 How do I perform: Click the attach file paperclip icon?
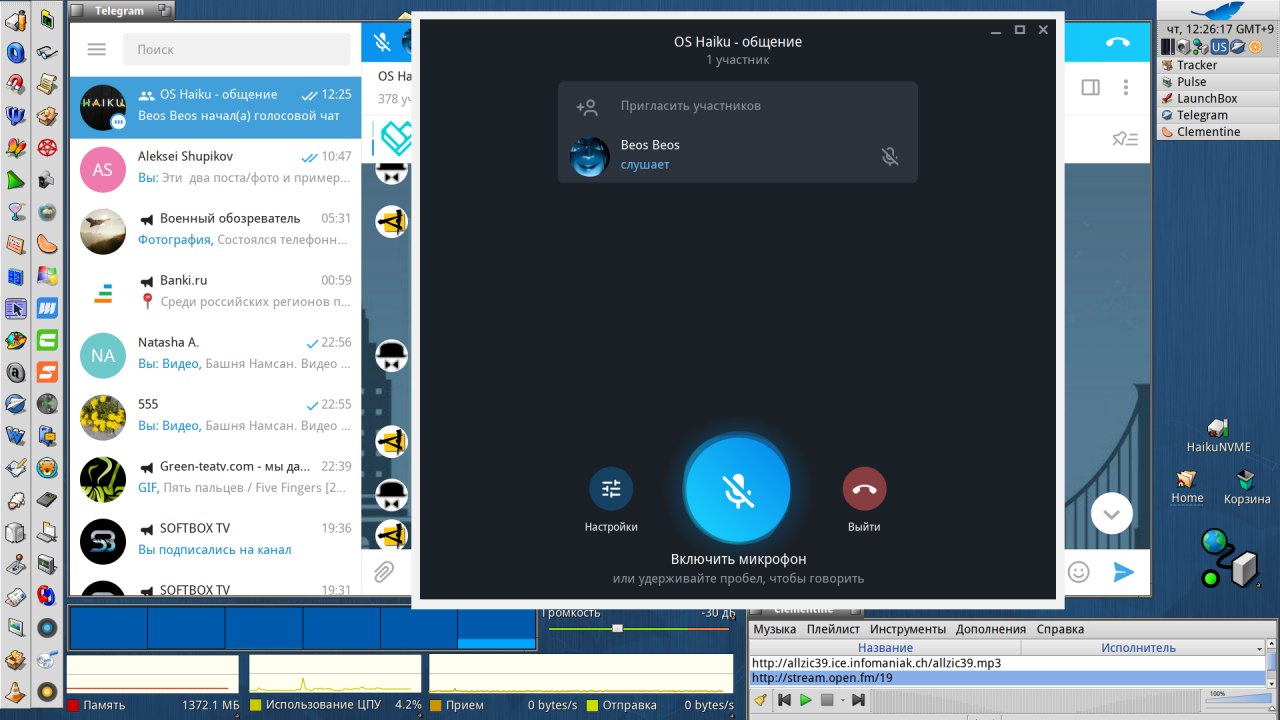(383, 572)
